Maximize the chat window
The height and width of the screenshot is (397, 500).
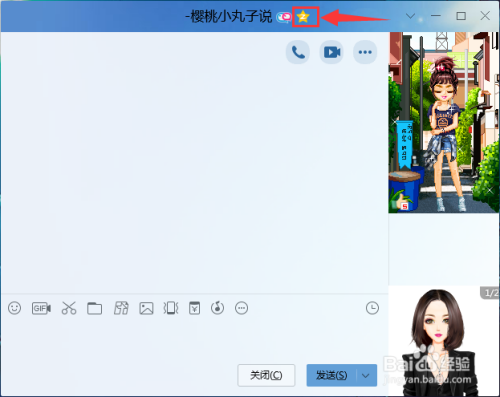(x=461, y=16)
